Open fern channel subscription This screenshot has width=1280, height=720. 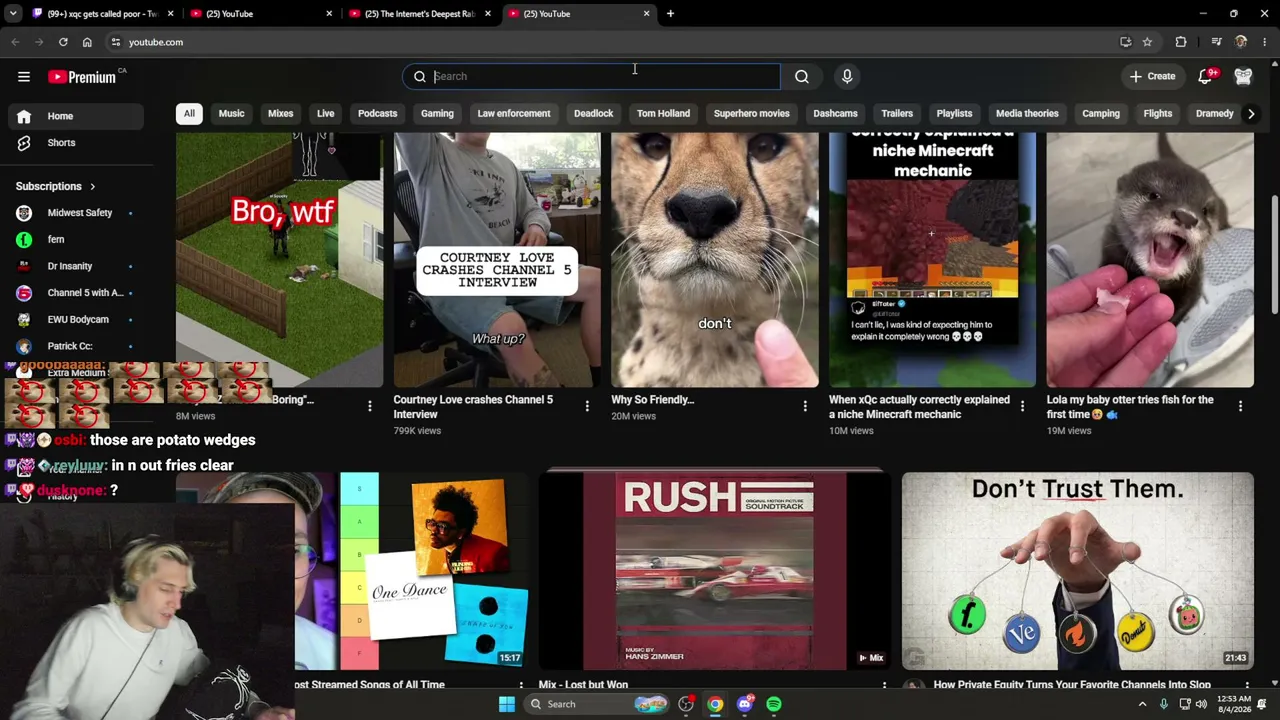pos(76,240)
